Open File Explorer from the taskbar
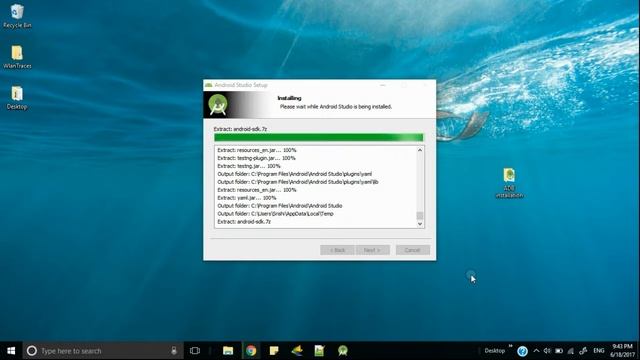The height and width of the screenshot is (360, 640). point(228,351)
